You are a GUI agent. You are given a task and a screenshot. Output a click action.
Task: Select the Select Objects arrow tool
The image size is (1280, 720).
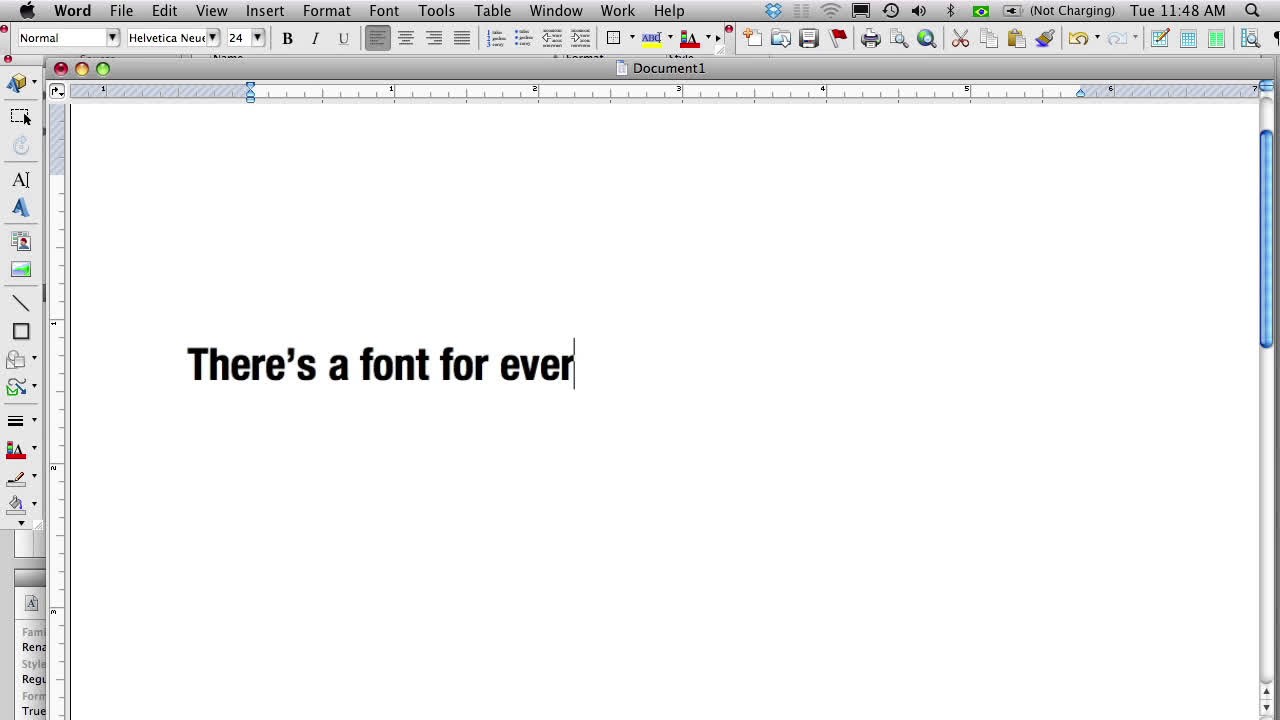click(21, 117)
